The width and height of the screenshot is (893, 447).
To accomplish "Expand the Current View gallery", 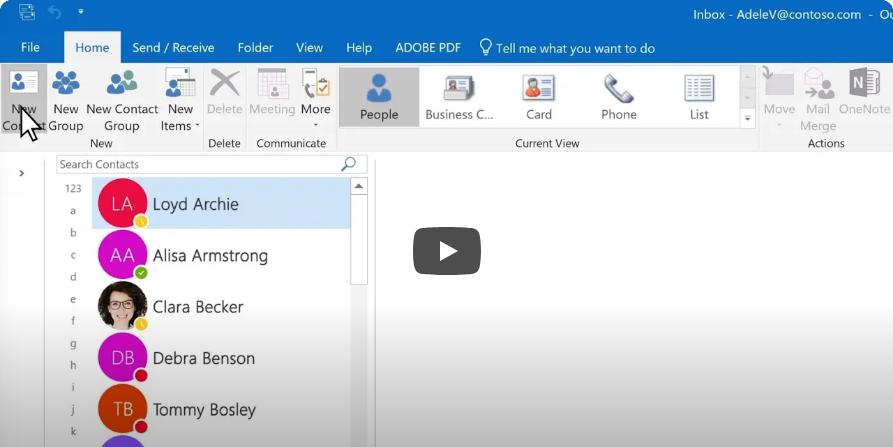I will coord(747,118).
